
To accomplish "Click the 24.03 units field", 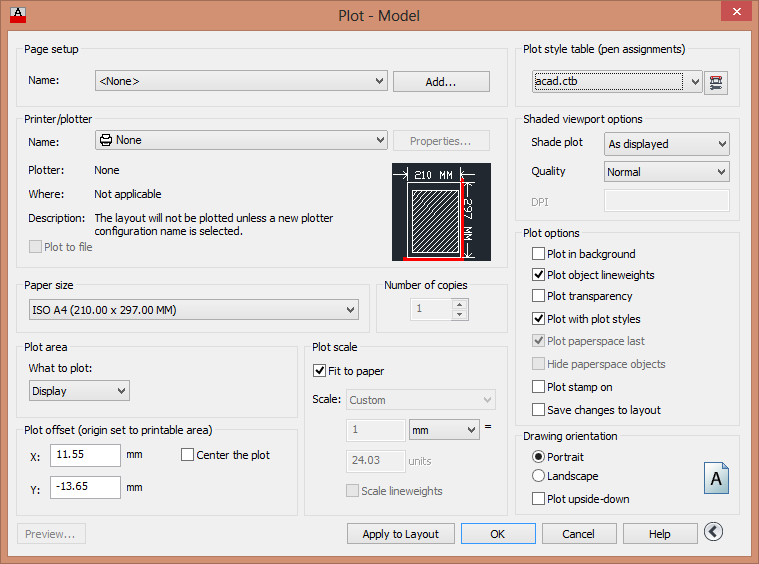I will 376,460.
